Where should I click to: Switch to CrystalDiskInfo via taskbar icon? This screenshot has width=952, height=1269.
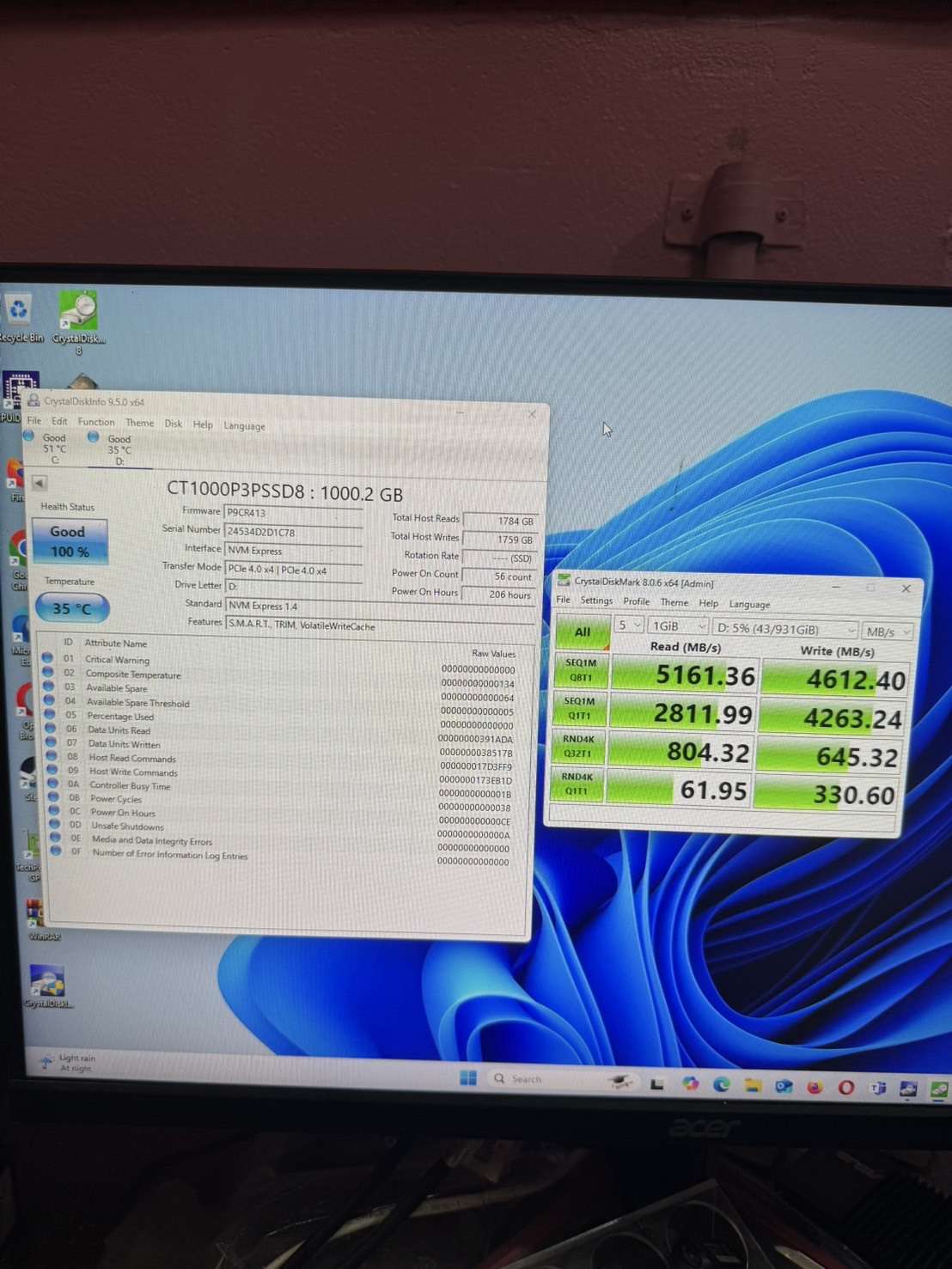click(x=908, y=1089)
